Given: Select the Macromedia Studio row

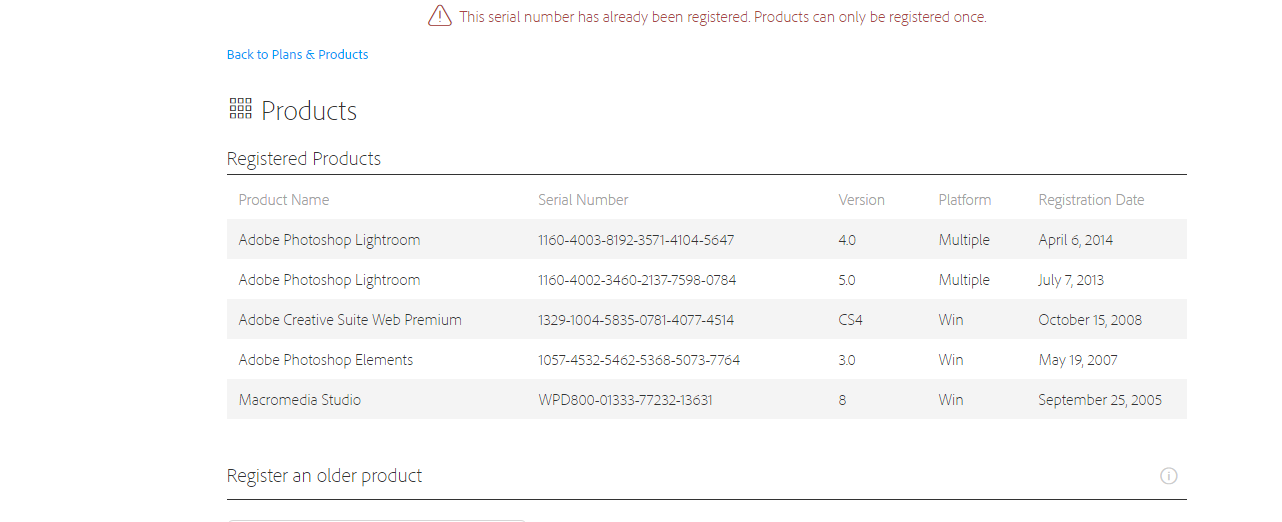Looking at the screenshot, I should tap(707, 400).
